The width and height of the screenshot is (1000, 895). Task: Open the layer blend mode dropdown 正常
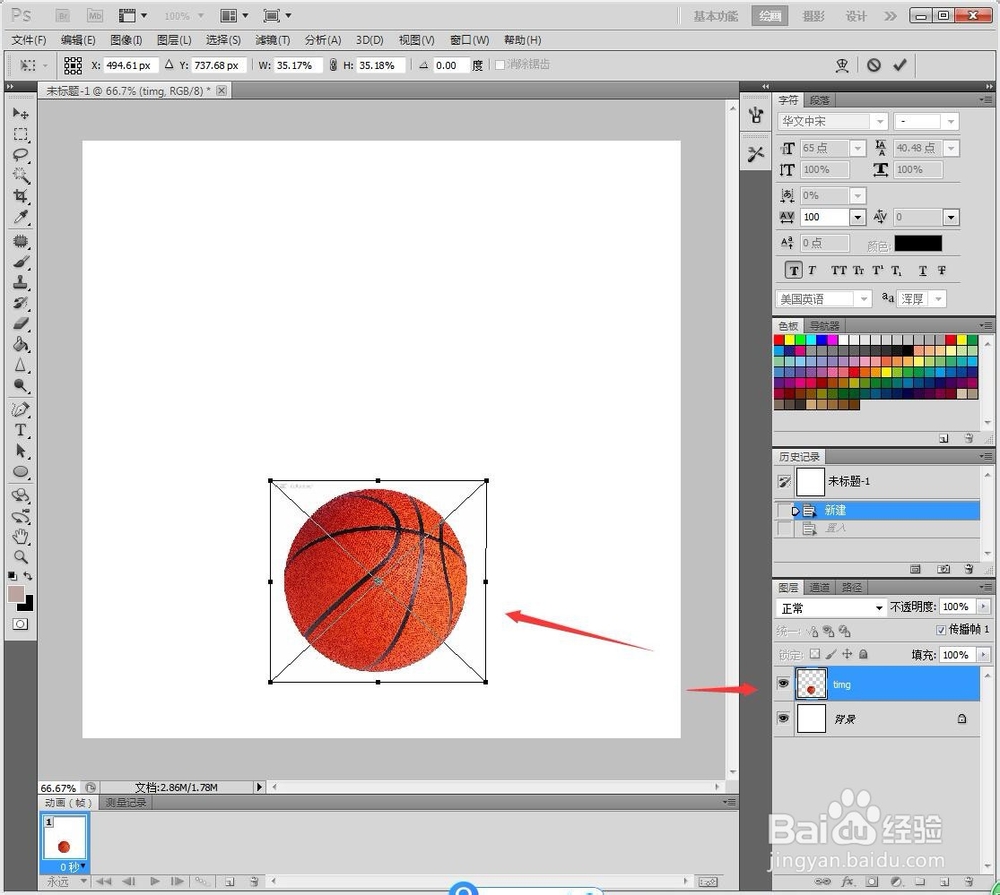point(830,608)
